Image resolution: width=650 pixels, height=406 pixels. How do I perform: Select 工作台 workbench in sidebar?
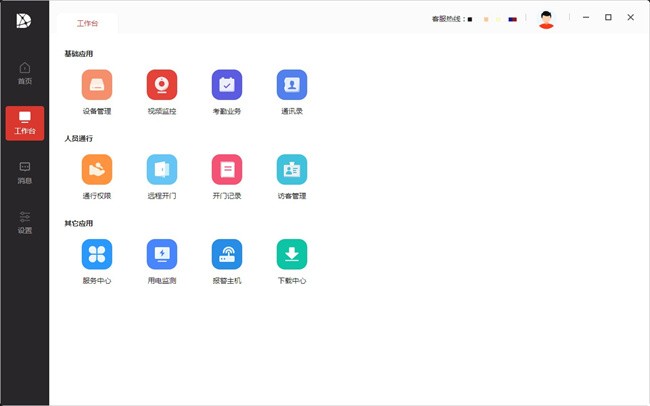click(x=25, y=123)
